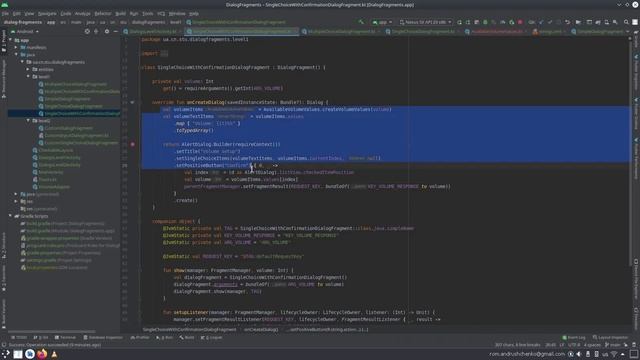Collapse the level1 package node
The image size is (640, 360).
29,77
